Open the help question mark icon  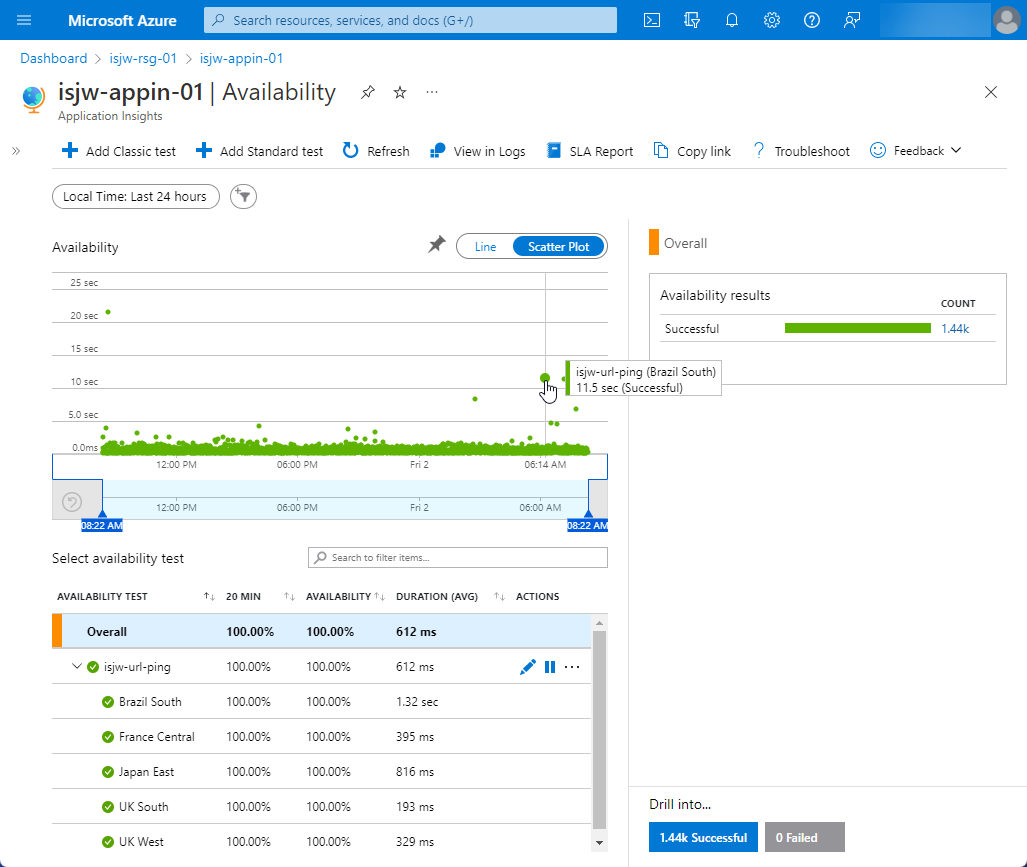[x=812, y=20]
